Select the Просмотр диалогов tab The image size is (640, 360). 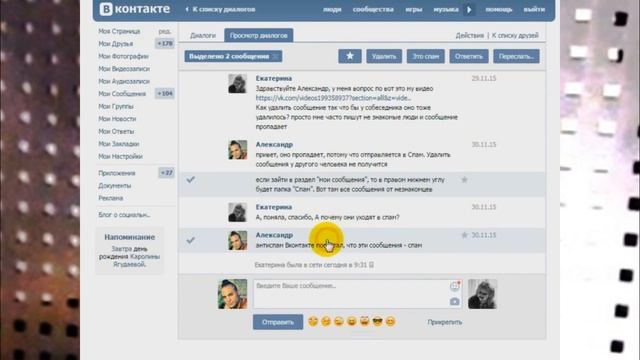tap(259, 36)
